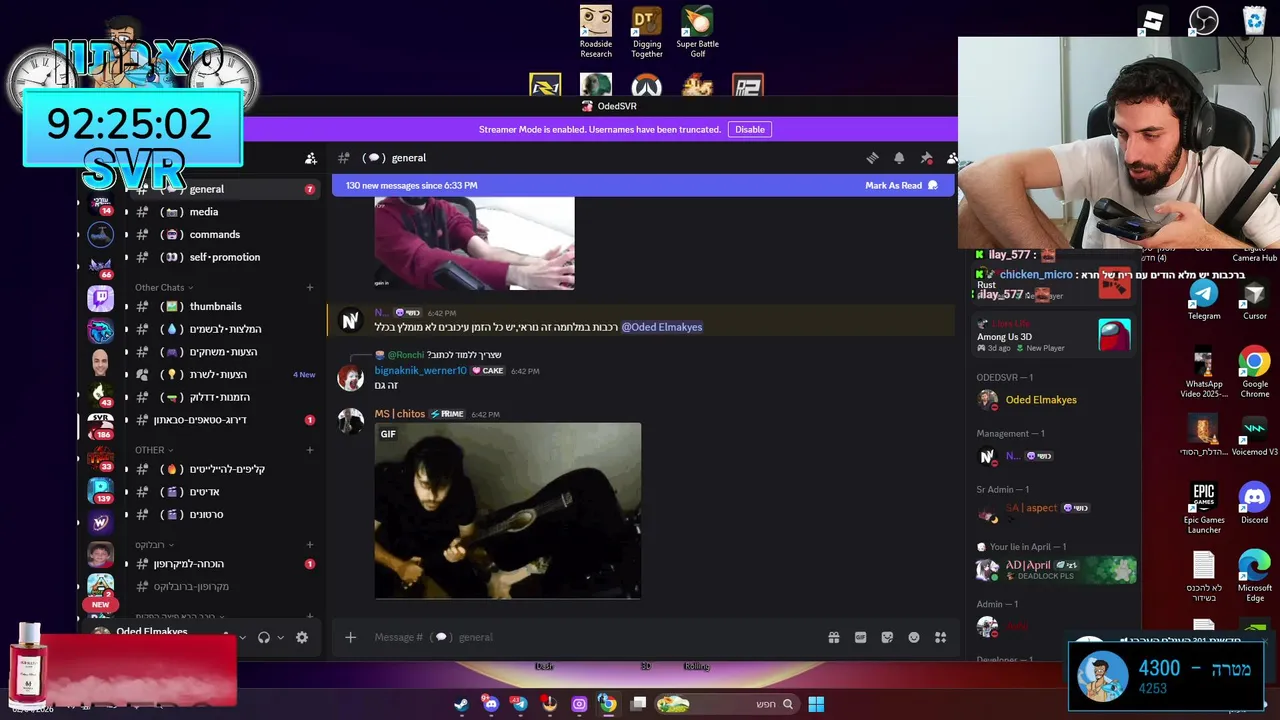Viewport: 1280px width, 720px height.
Task: Click the invite members icon above channel list
Action: (311, 158)
